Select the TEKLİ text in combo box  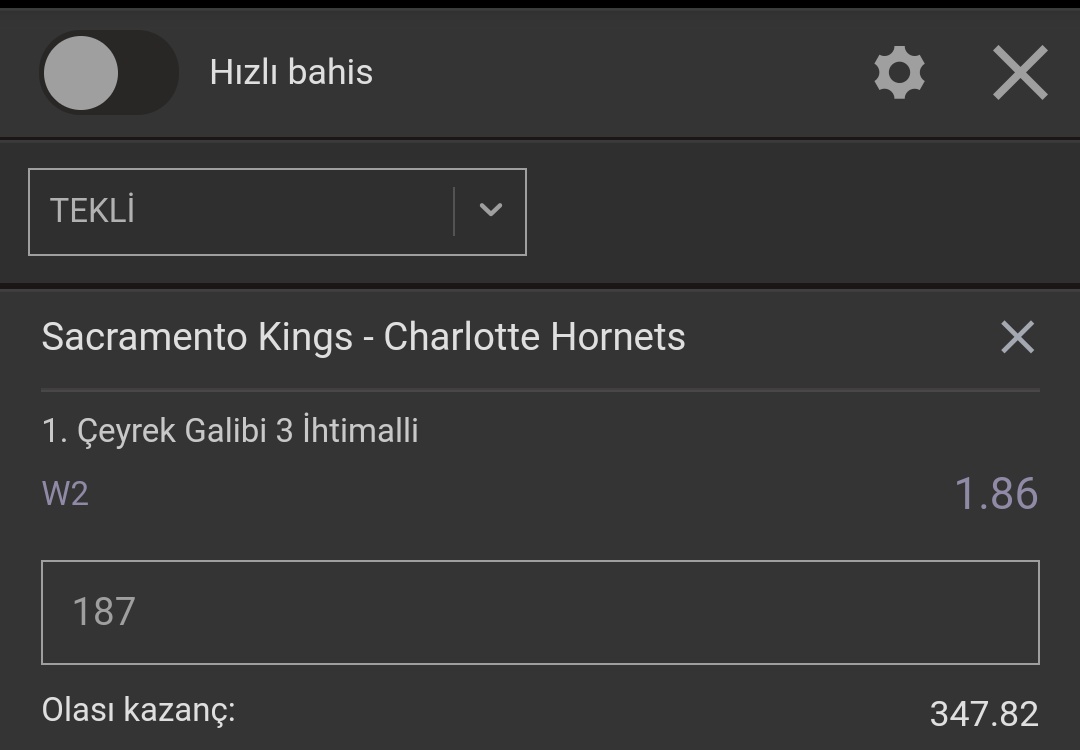92,210
